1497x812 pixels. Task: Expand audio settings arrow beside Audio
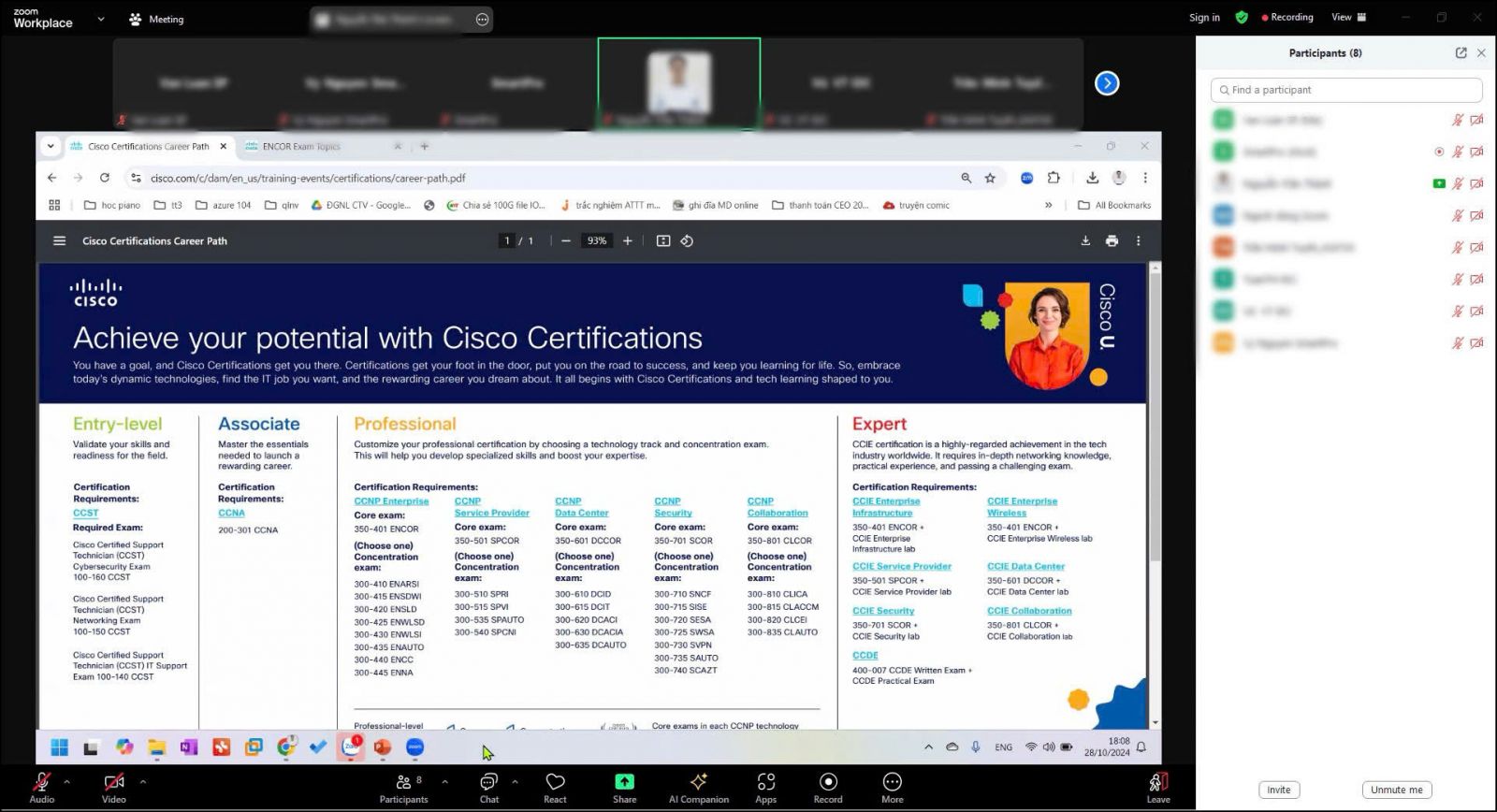click(66, 781)
